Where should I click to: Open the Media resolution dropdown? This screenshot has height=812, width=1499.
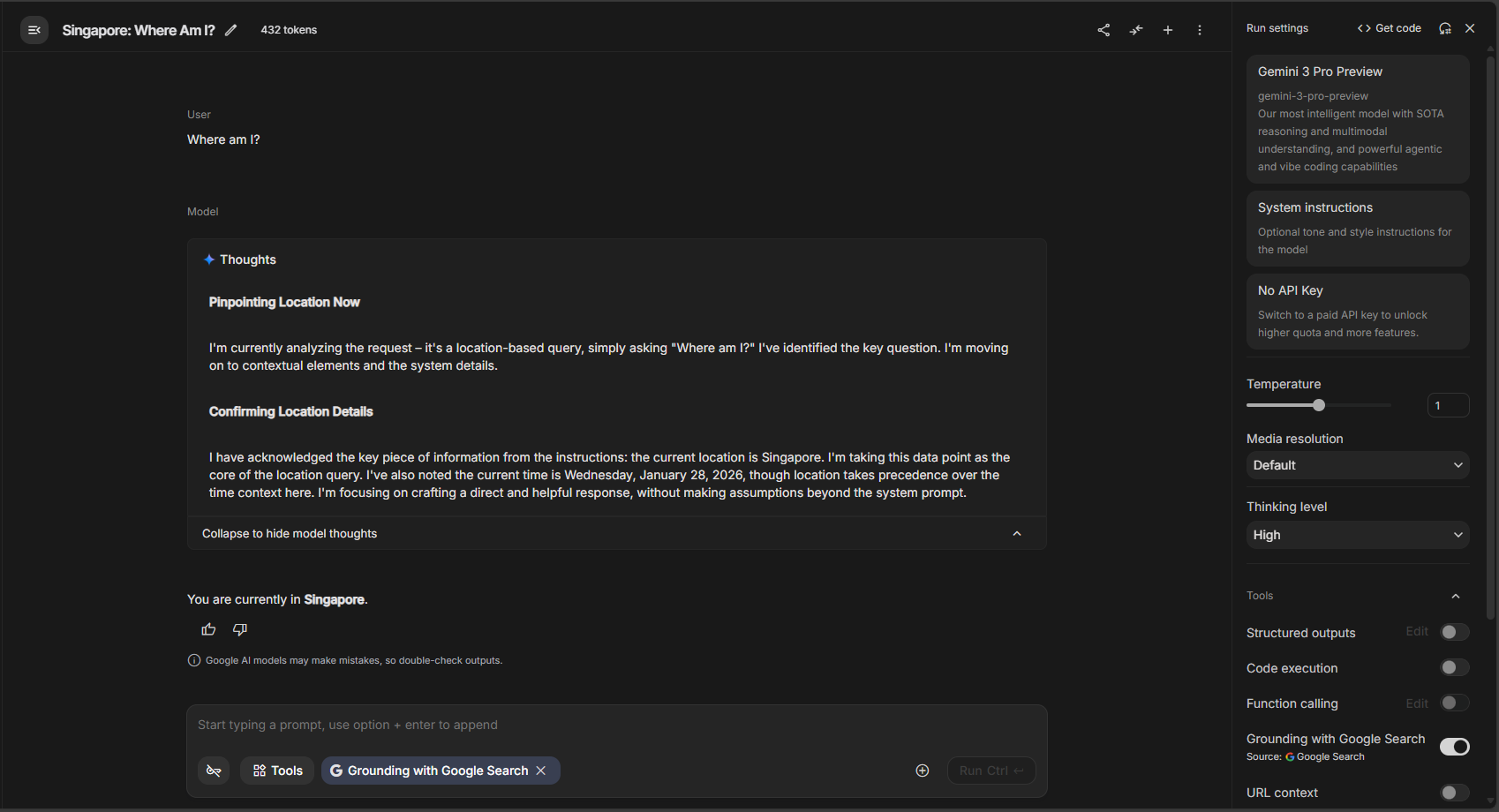click(x=1357, y=465)
